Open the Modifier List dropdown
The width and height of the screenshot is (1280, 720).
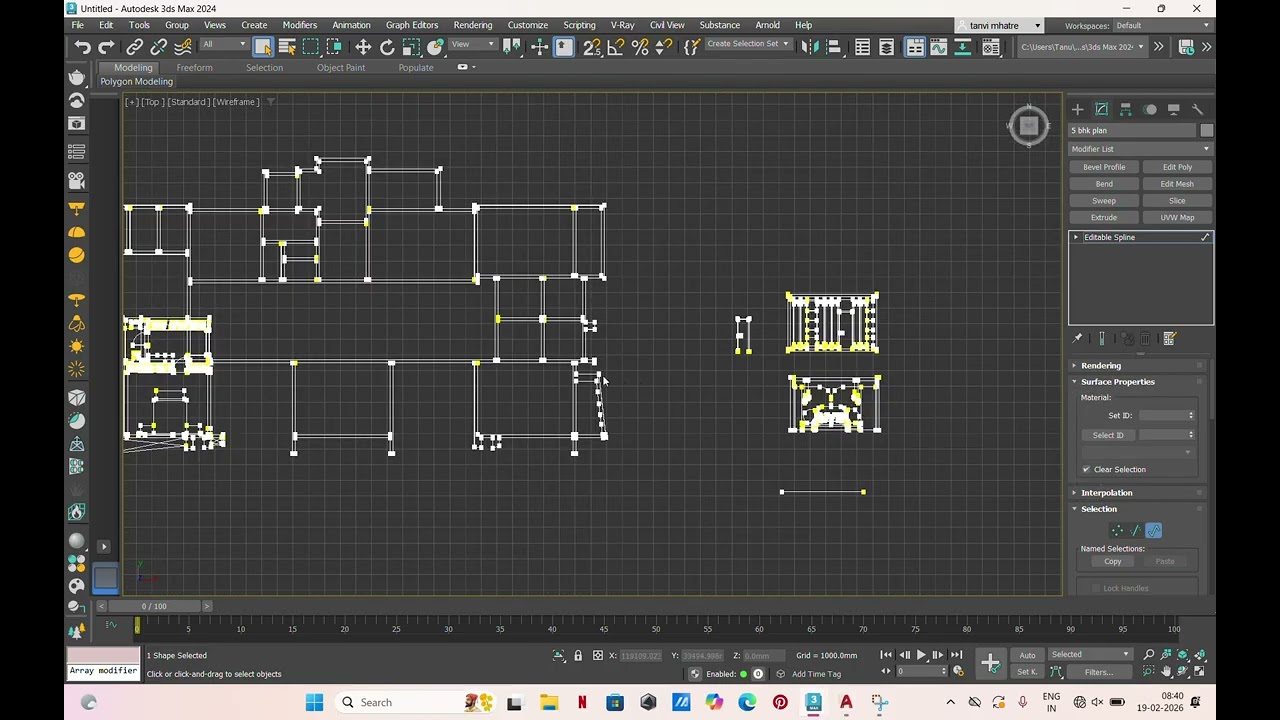[1140, 149]
